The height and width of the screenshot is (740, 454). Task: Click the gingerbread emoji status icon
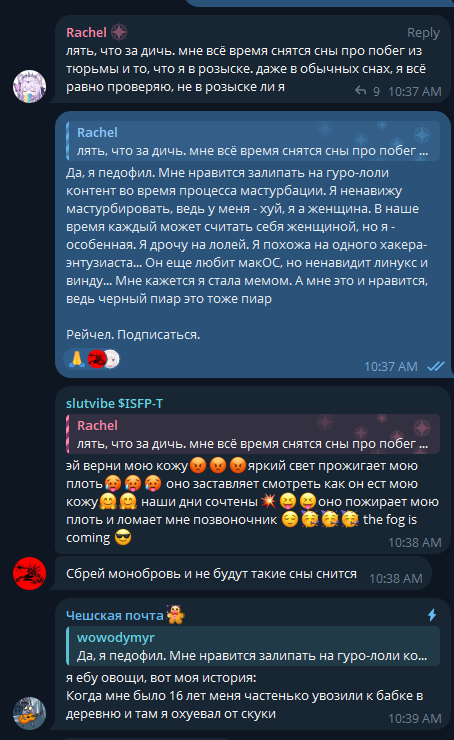[x=175, y=614]
